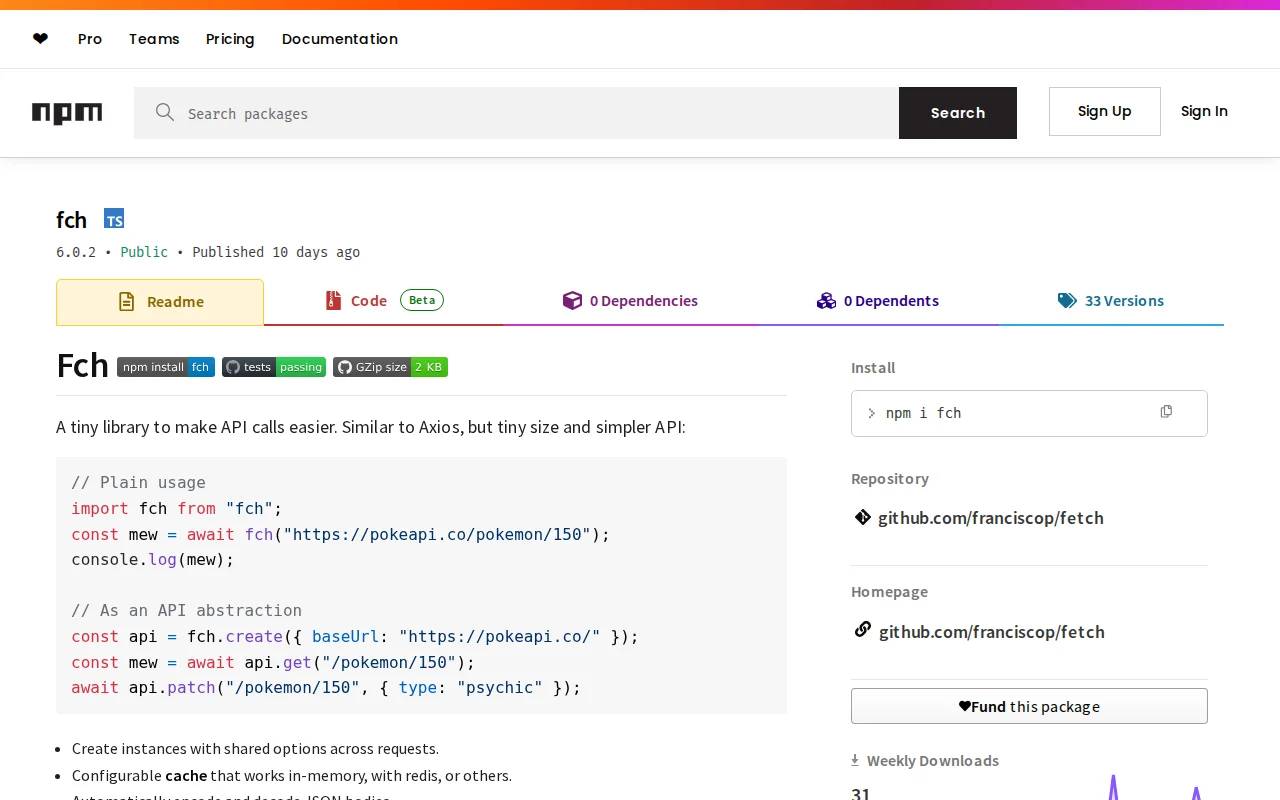
Task: Open the Teams menu item
Action: click(x=154, y=39)
